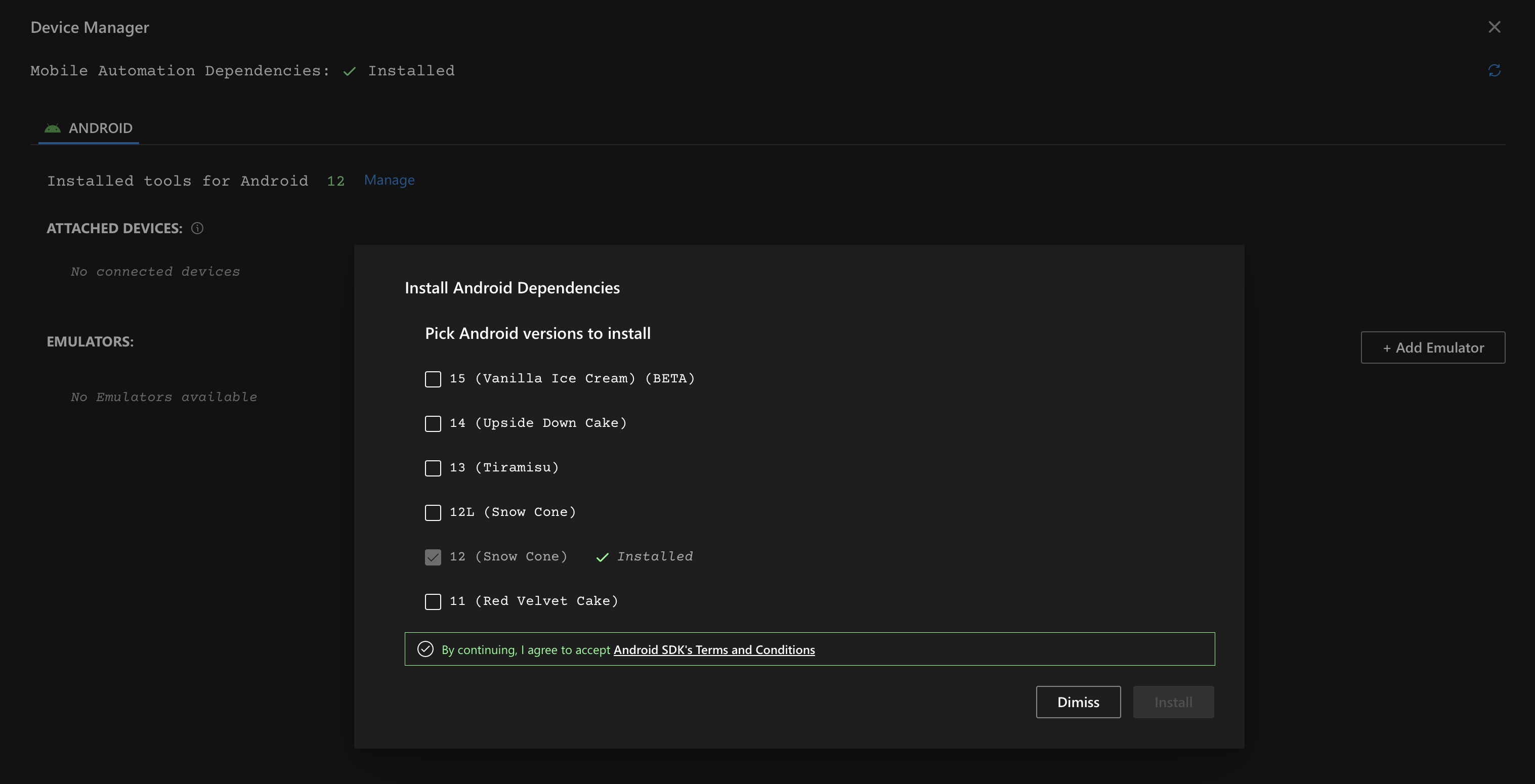The width and height of the screenshot is (1535, 784).
Task: Click the green dependencies installed checkmark
Action: [x=350, y=71]
